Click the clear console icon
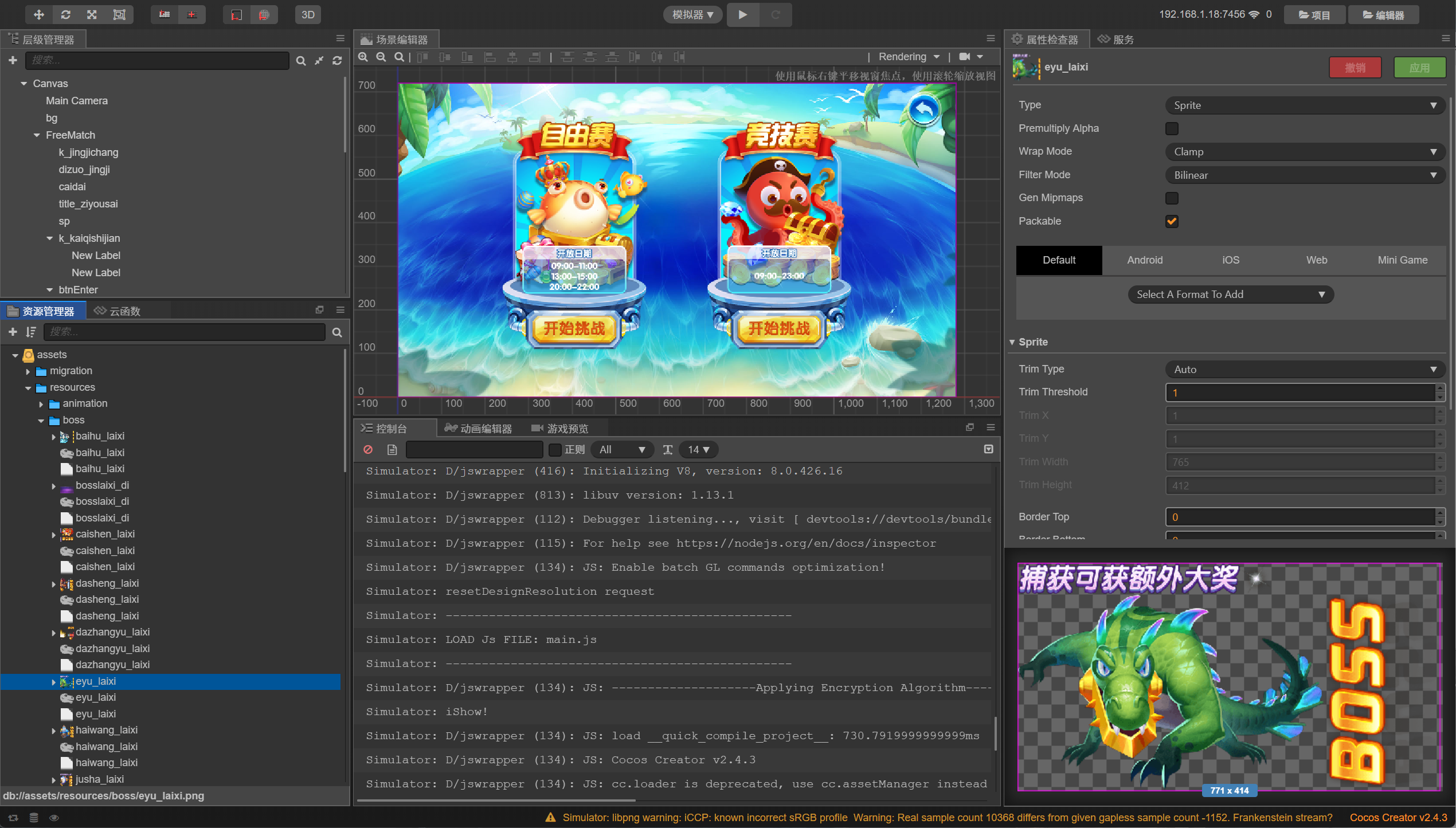Image resolution: width=1456 pixels, height=828 pixels. click(368, 450)
